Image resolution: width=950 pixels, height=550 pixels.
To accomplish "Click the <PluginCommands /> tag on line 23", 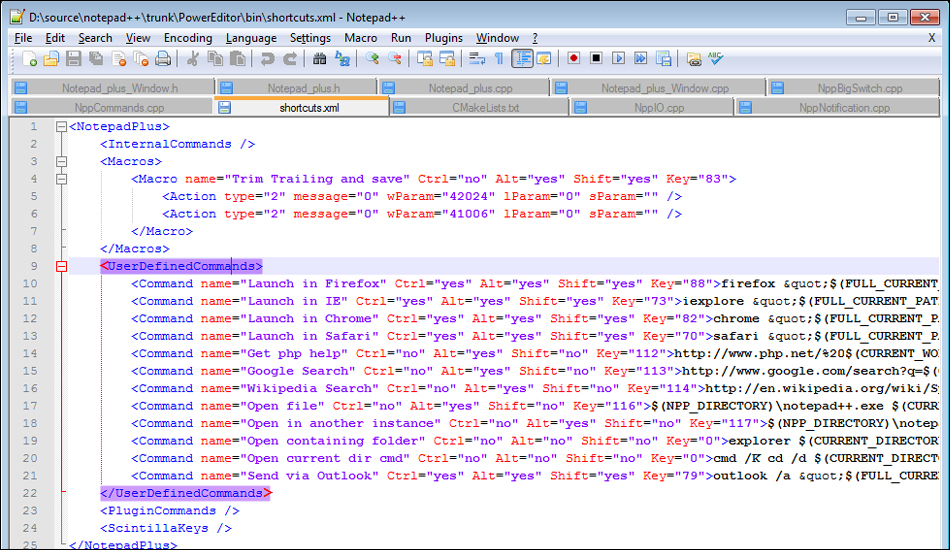I will (x=170, y=511).
